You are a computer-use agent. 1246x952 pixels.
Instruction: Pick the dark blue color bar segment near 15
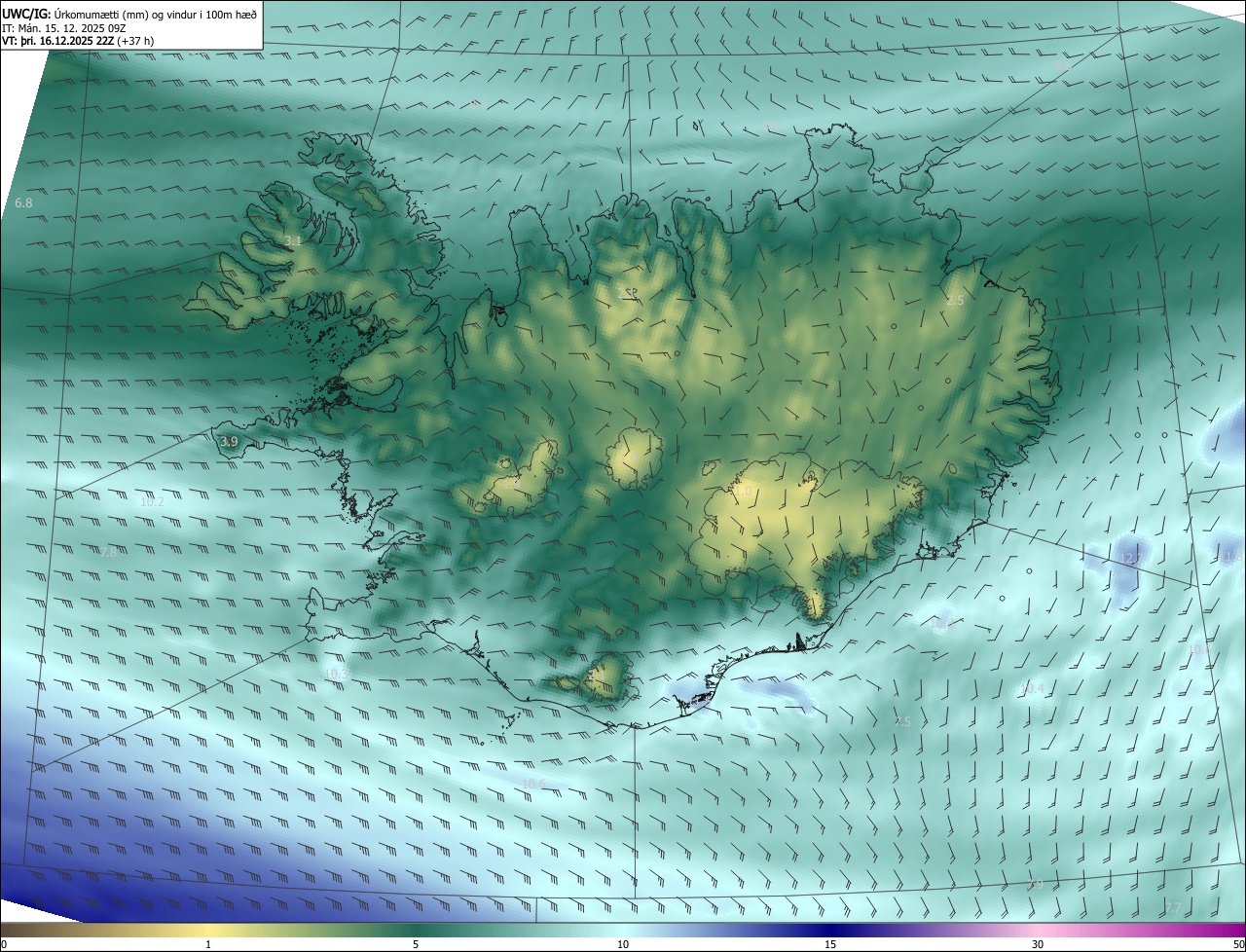[x=830, y=930]
